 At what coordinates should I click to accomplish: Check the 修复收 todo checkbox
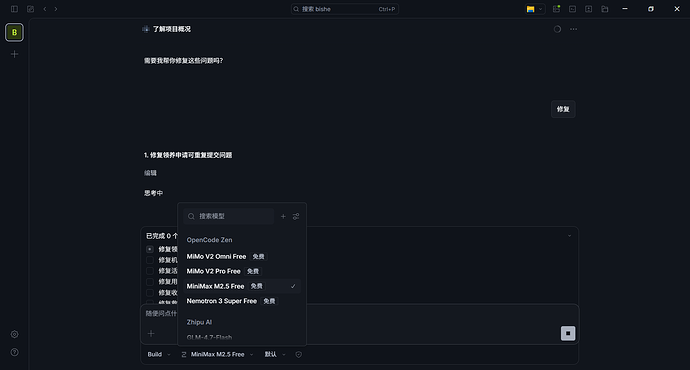(x=150, y=293)
